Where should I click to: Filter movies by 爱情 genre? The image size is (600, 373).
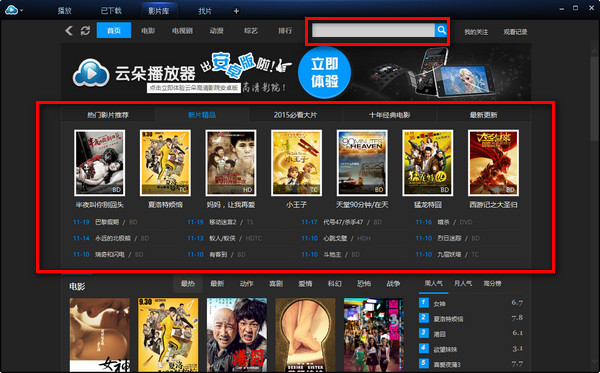305,283
